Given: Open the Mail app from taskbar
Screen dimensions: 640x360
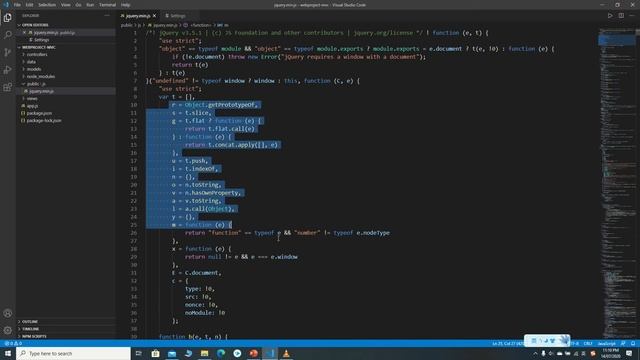Looking at the screenshot, I should 172,353.
